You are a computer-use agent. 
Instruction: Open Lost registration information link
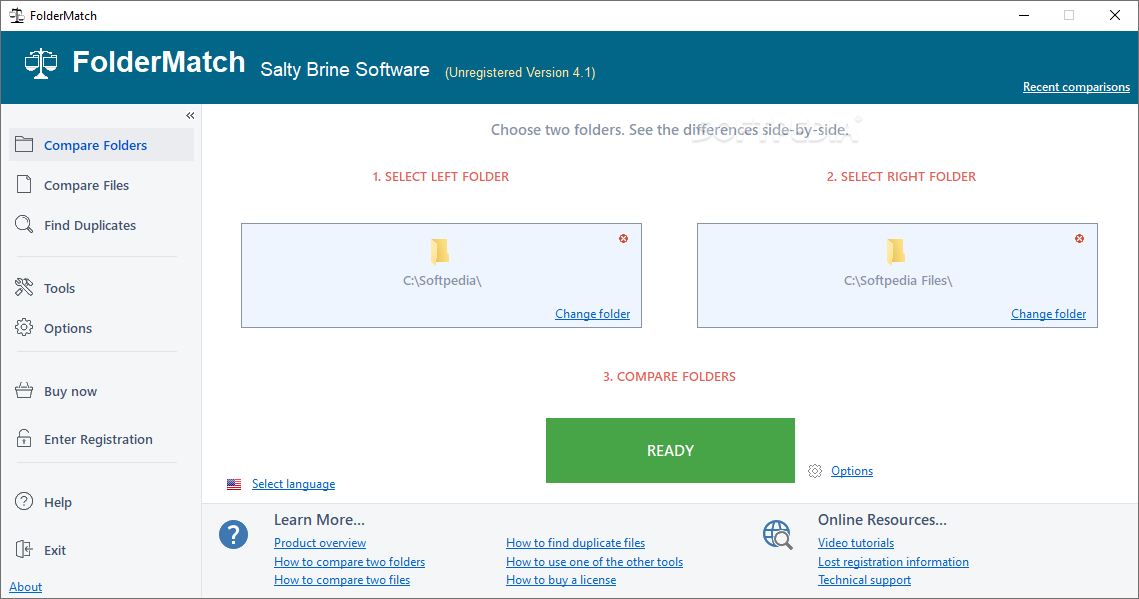[893, 561]
